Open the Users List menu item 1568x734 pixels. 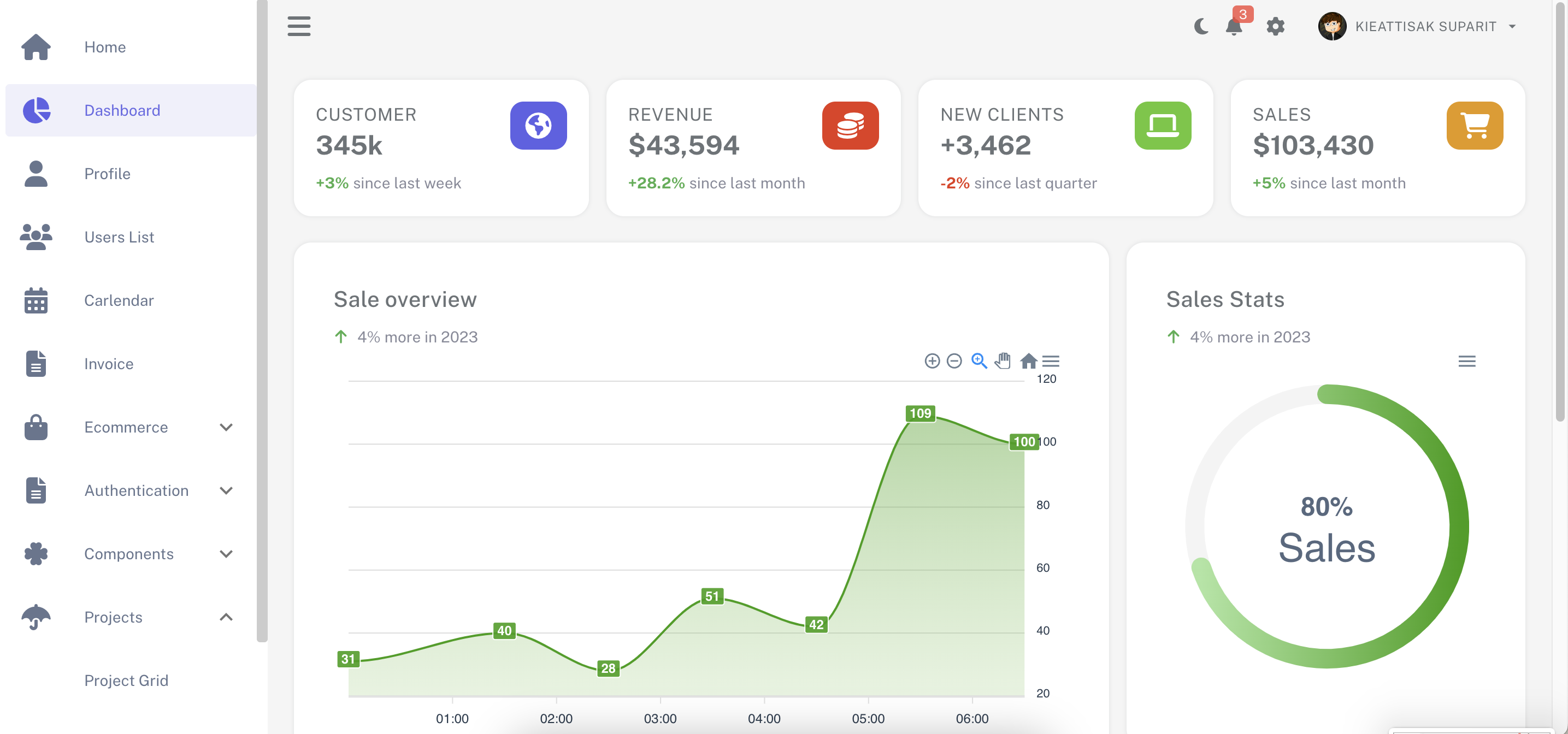click(131, 237)
